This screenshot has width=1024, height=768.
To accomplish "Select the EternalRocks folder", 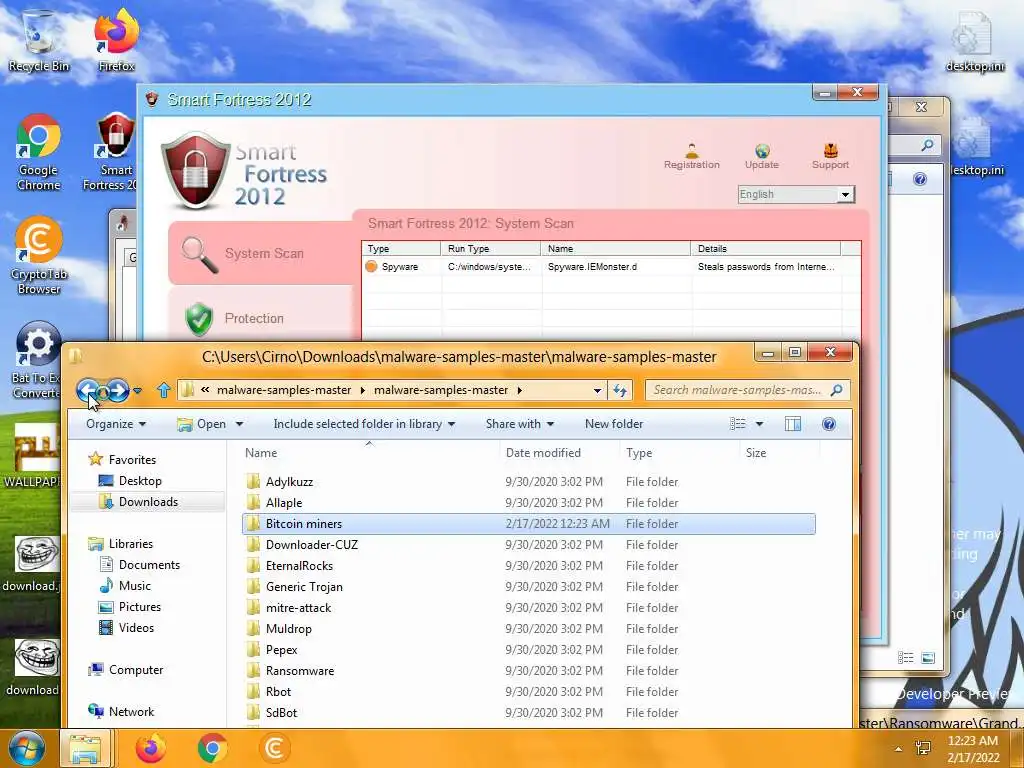I will (529, 566).
